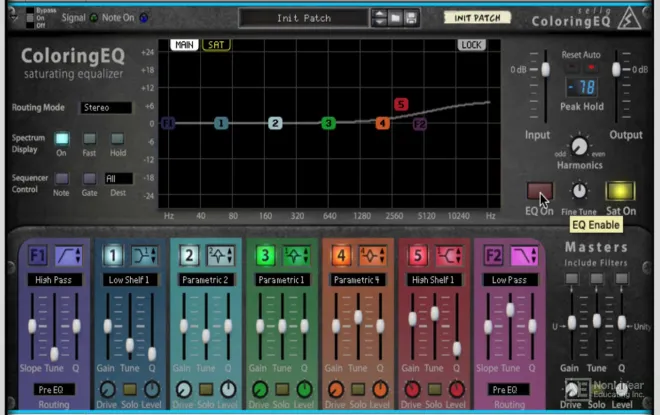The height and width of the screenshot is (415, 660).
Task: Switch to SAT graph tab
Action: [216, 45]
